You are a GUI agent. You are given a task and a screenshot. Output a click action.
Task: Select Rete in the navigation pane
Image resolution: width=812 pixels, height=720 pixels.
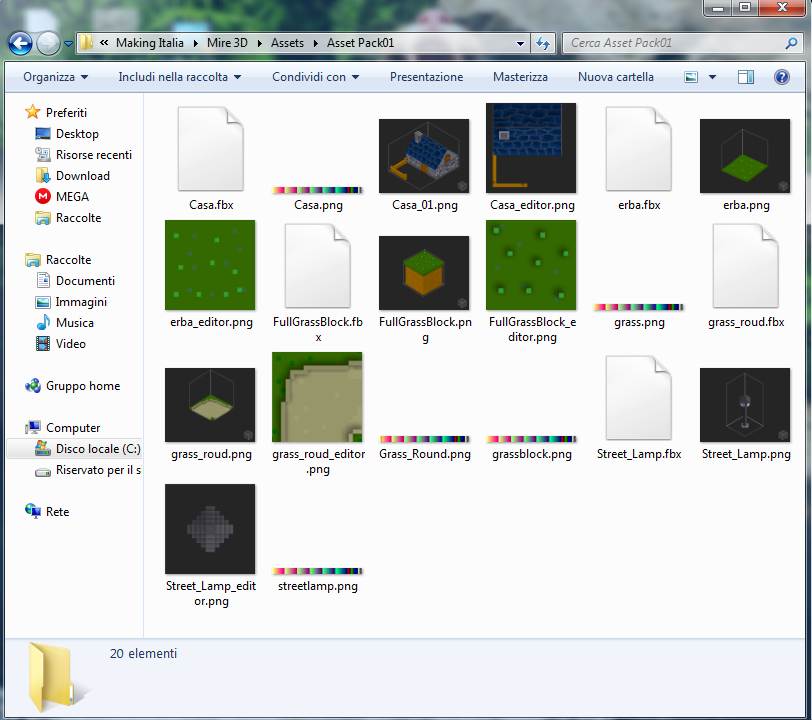[x=57, y=512]
